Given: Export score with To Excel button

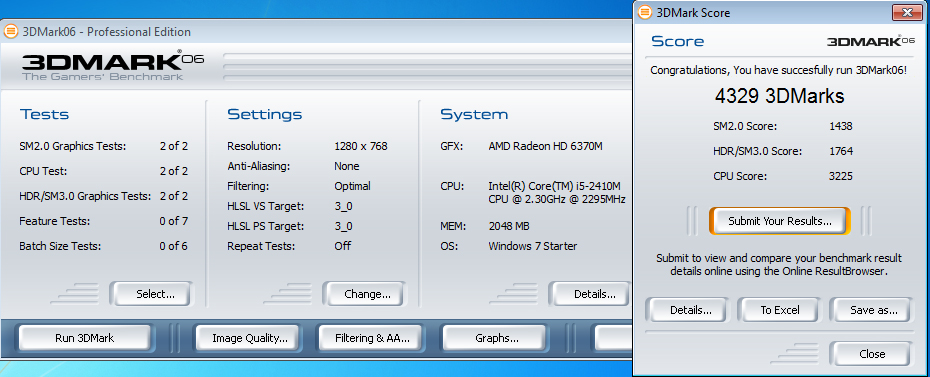Looking at the screenshot, I should [779, 309].
